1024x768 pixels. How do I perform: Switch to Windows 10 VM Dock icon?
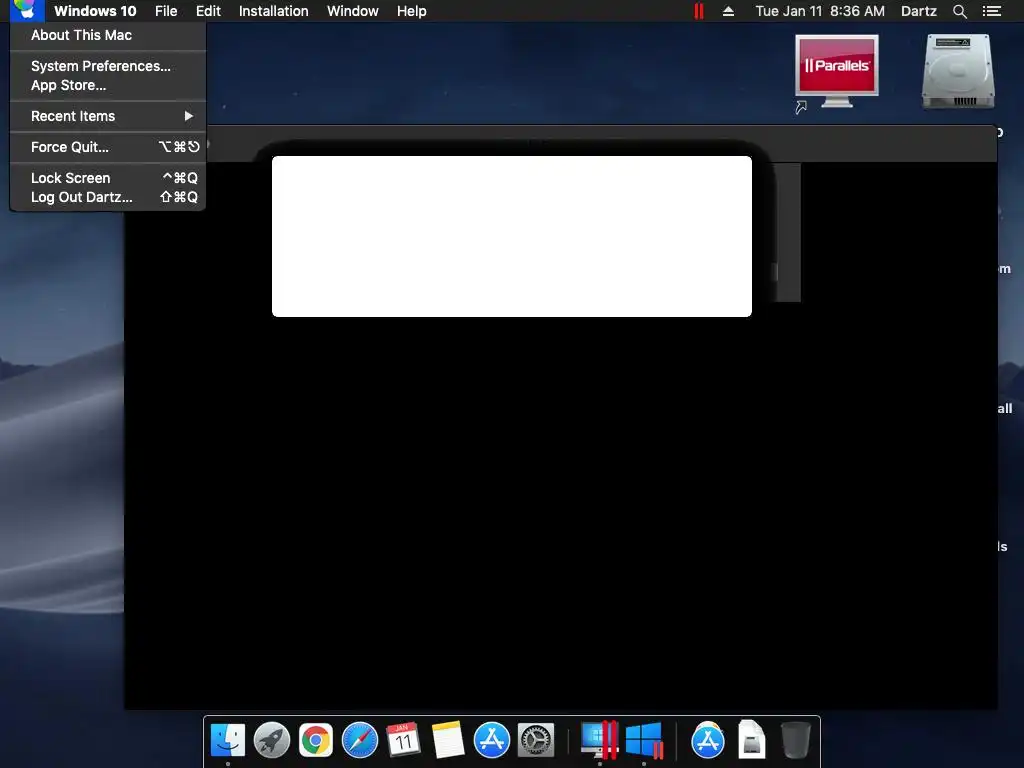[644, 740]
